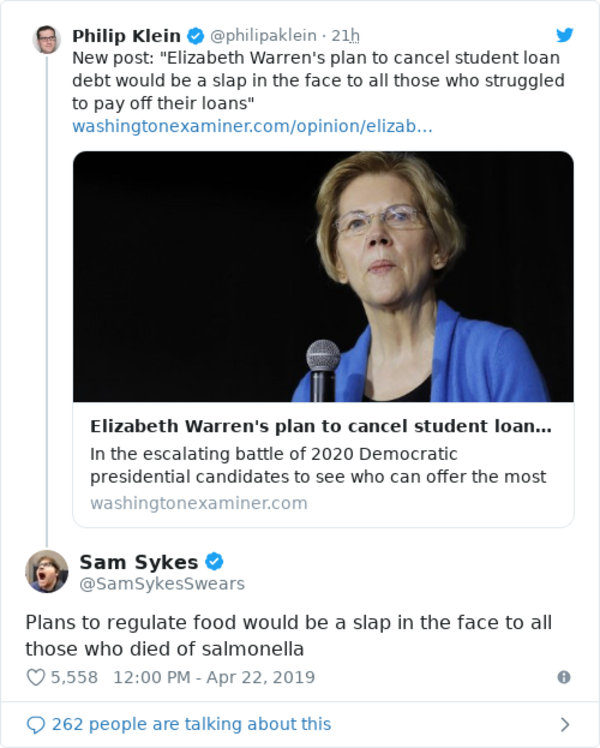Like the tweet with the heart icon
Image resolution: width=600 pixels, height=748 pixels.
click(x=36, y=677)
